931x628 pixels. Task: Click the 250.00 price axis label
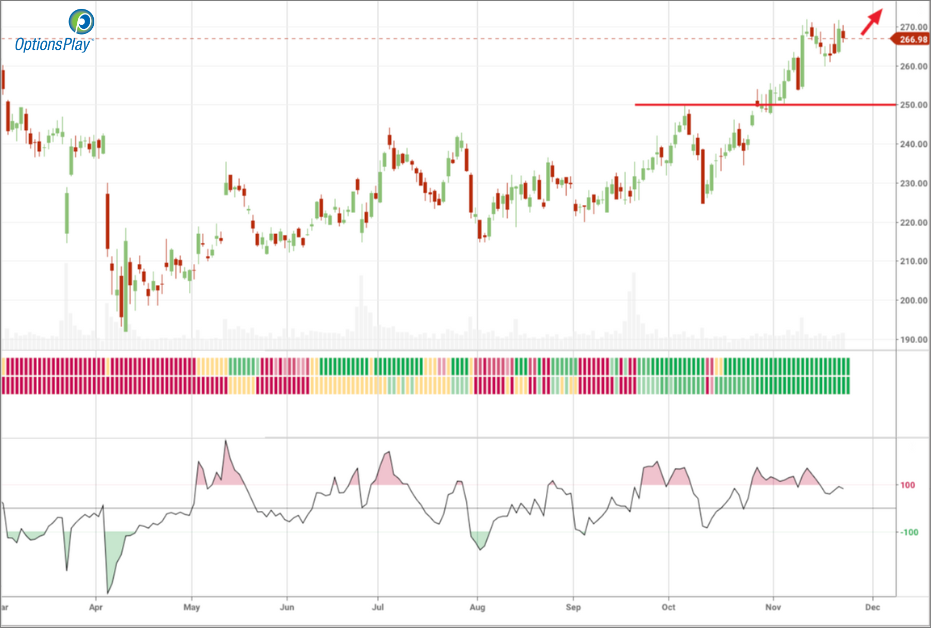pos(907,105)
